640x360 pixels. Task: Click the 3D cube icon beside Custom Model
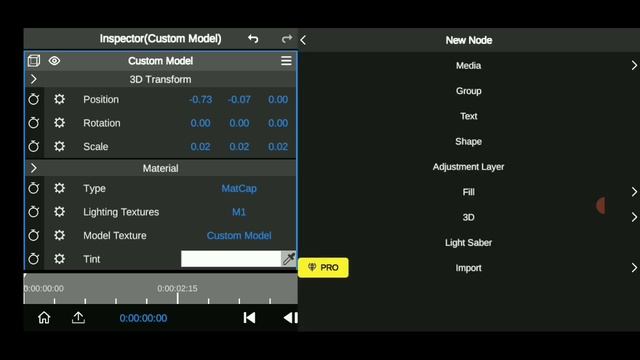click(34, 61)
